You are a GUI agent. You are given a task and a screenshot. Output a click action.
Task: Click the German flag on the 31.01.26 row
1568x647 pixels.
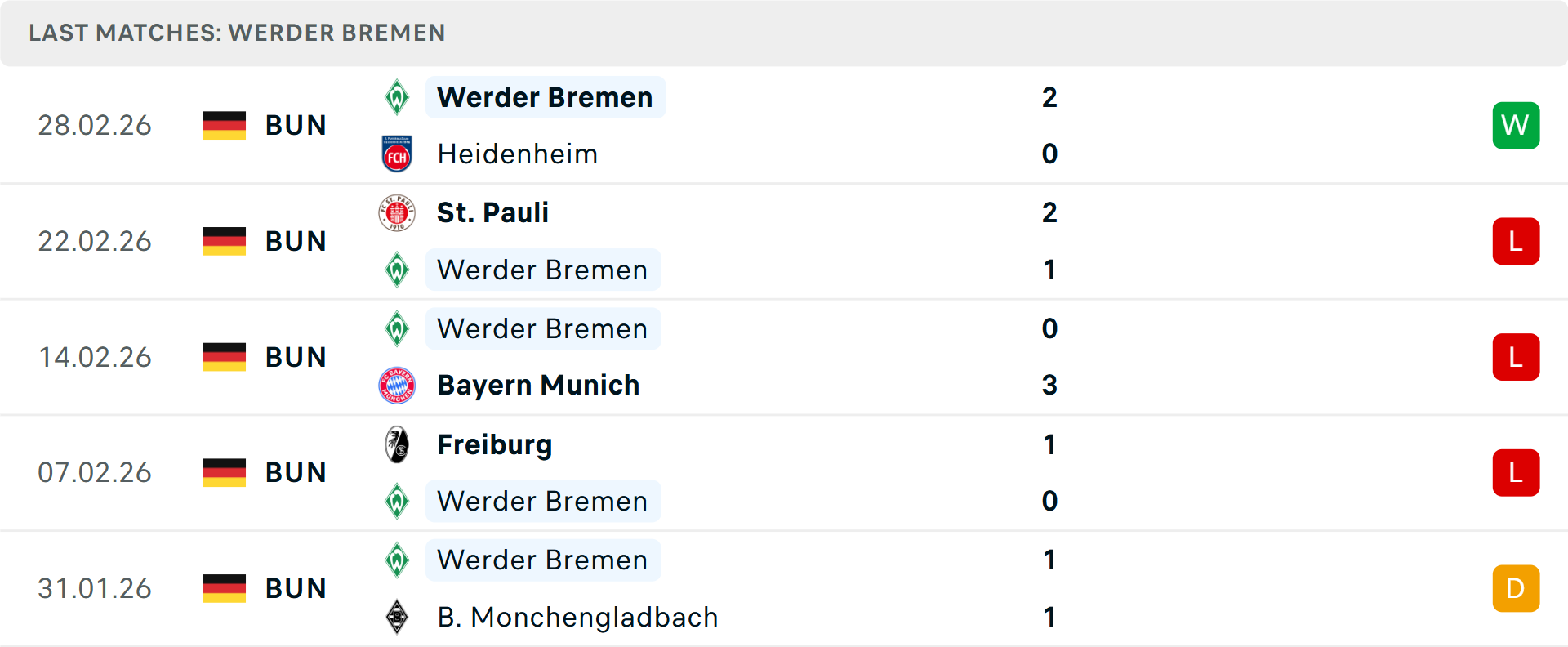coord(224,587)
